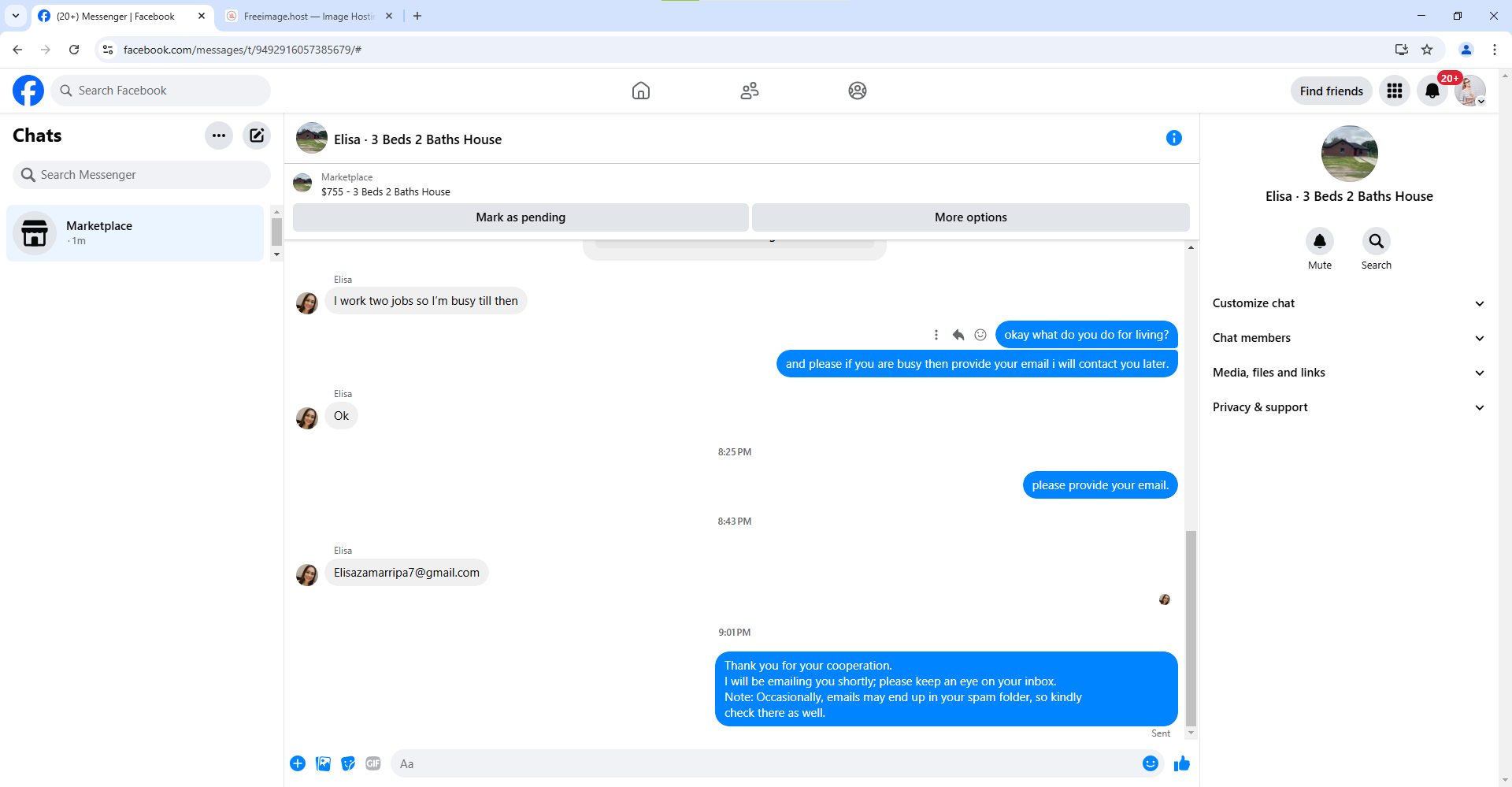The height and width of the screenshot is (787, 1512).
Task: Go back in browser history
Action: [17, 50]
